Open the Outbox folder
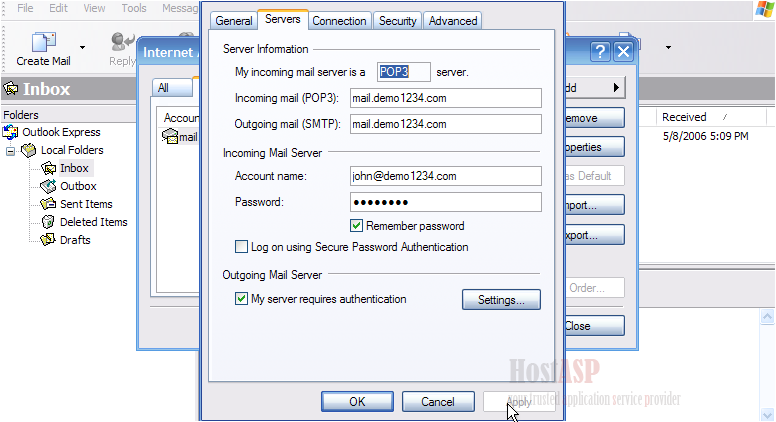The width and height of the screenshot is (776, 422). click(x=77, y=186)
